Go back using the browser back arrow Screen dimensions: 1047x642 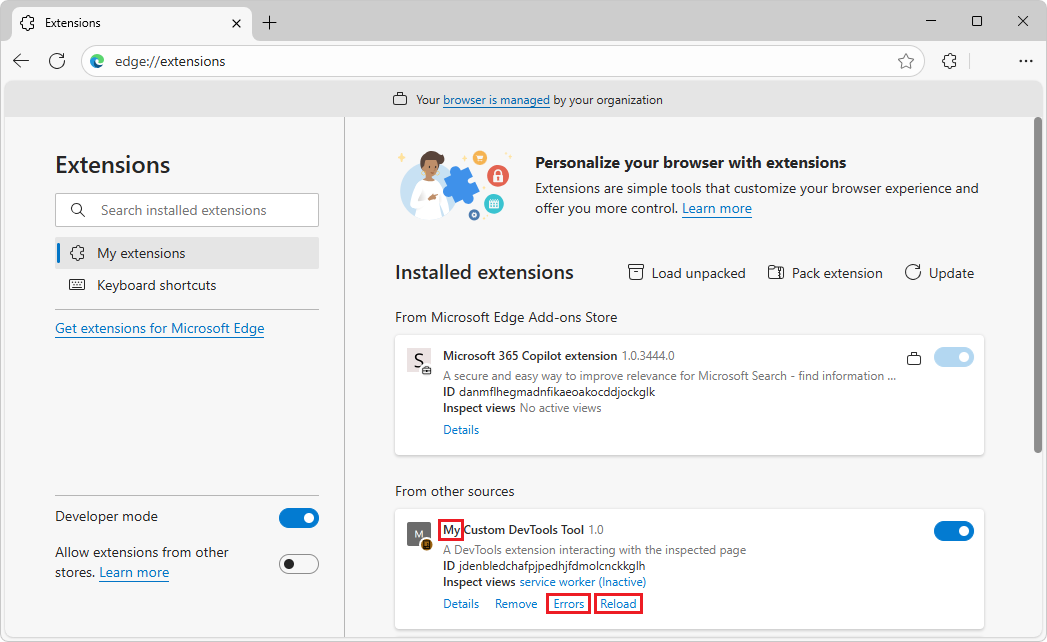click(x=21, y=61)
